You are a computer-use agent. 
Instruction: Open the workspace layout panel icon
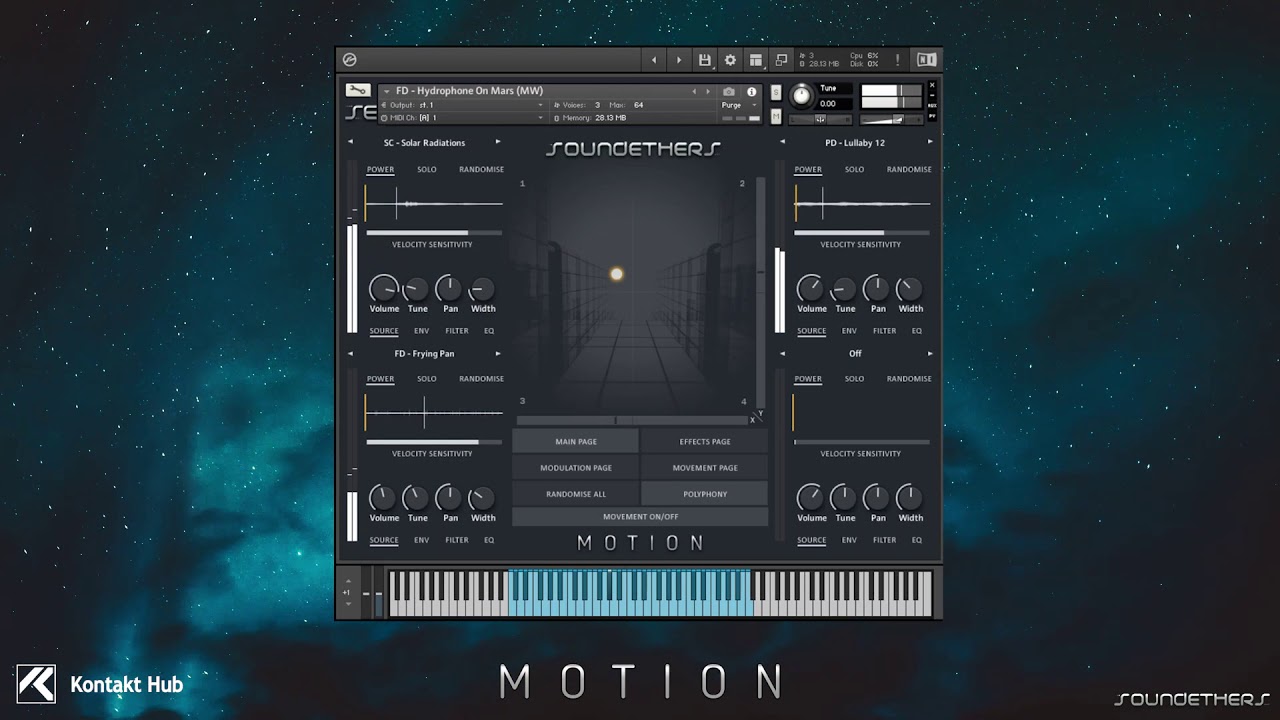(756, 60)
